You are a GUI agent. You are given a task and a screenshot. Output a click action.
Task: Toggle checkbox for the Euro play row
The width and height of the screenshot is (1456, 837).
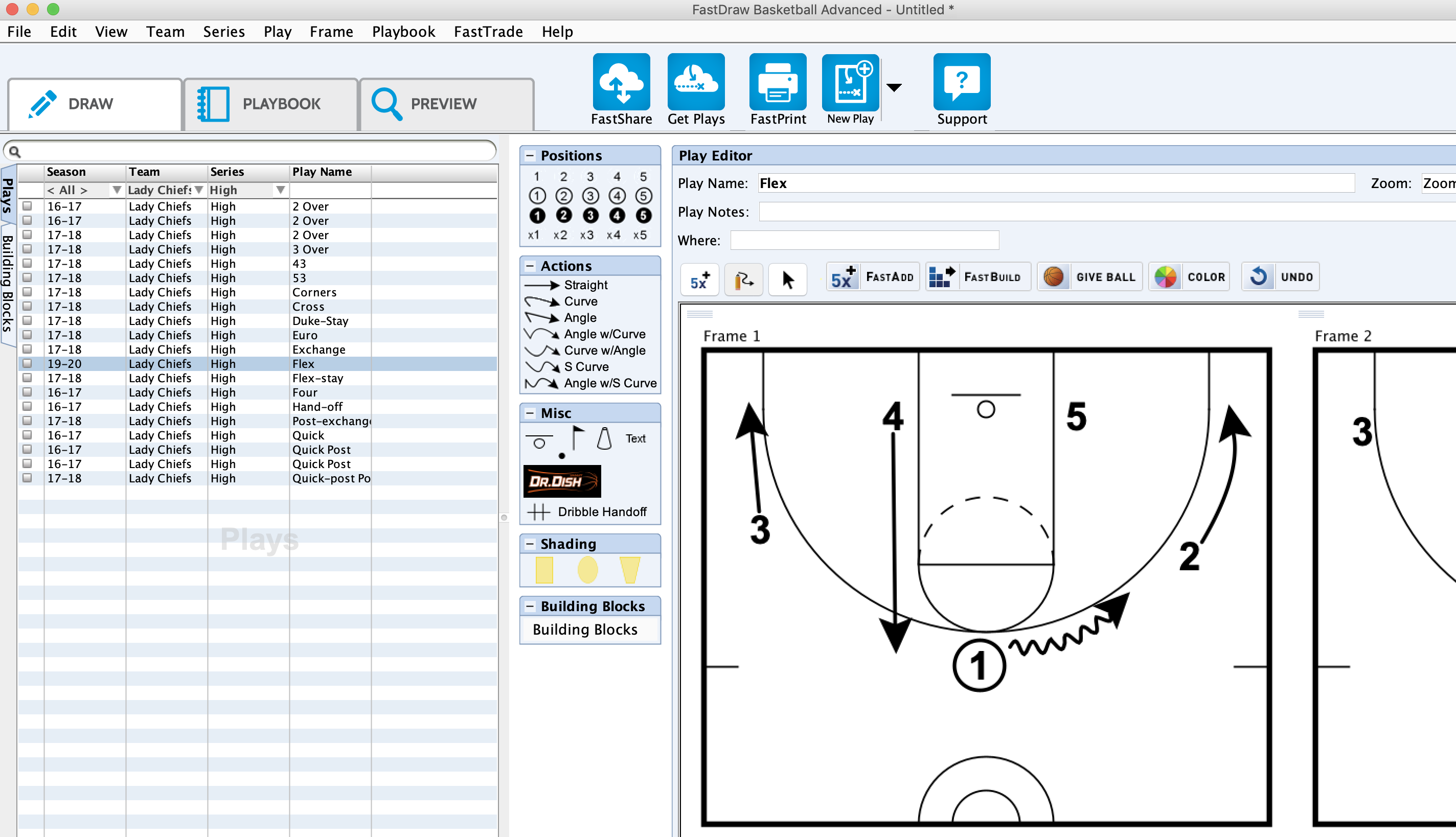[27, 335]
